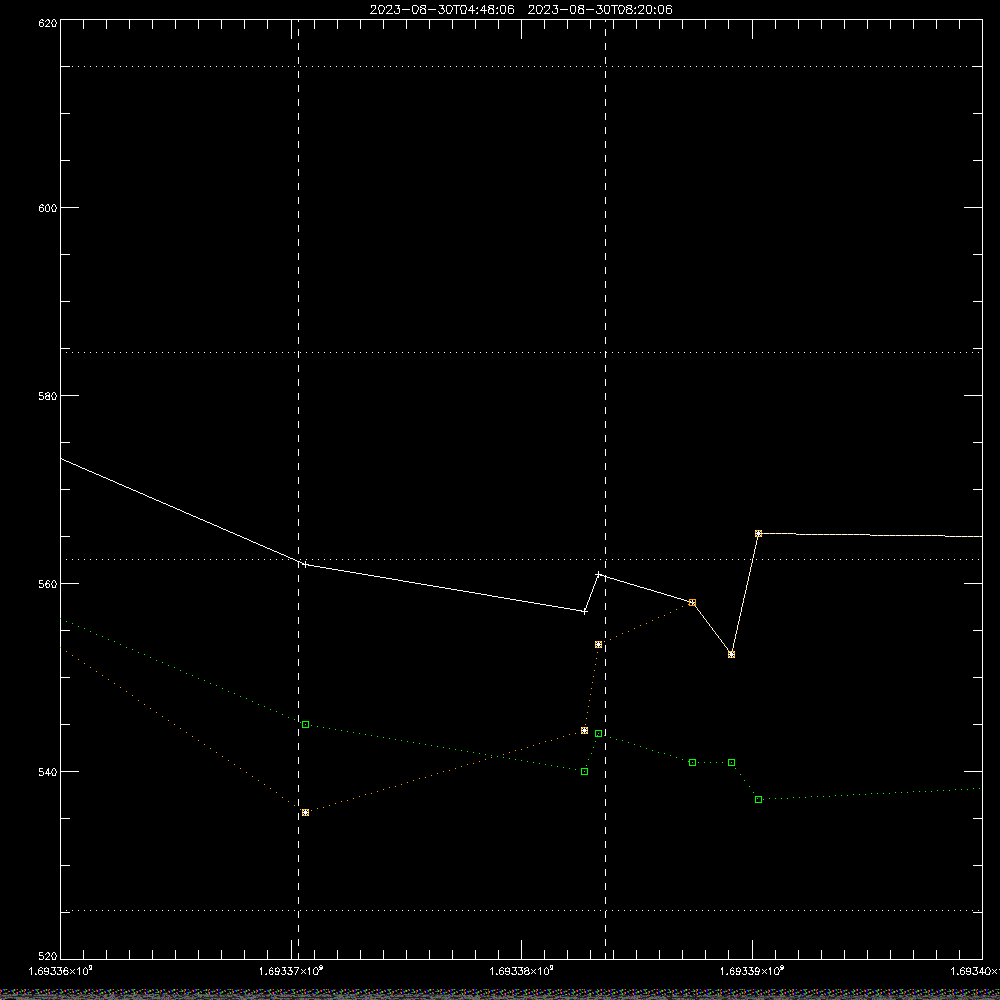This screenshot has height=1000, width=1000.
Task: Select orange marker where dotted orange joins white line
Action: click(693, 603)
